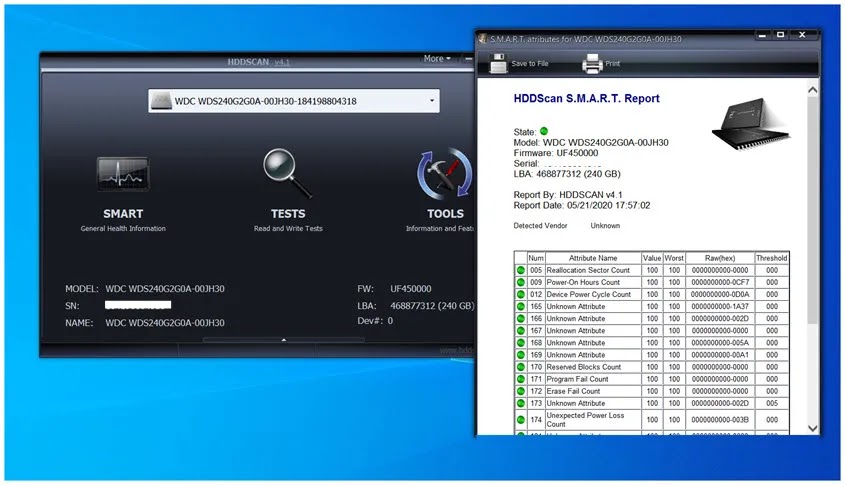Click the Attribute Name column header
Viewport: 845px width, 485px height.
click(593, 258)
